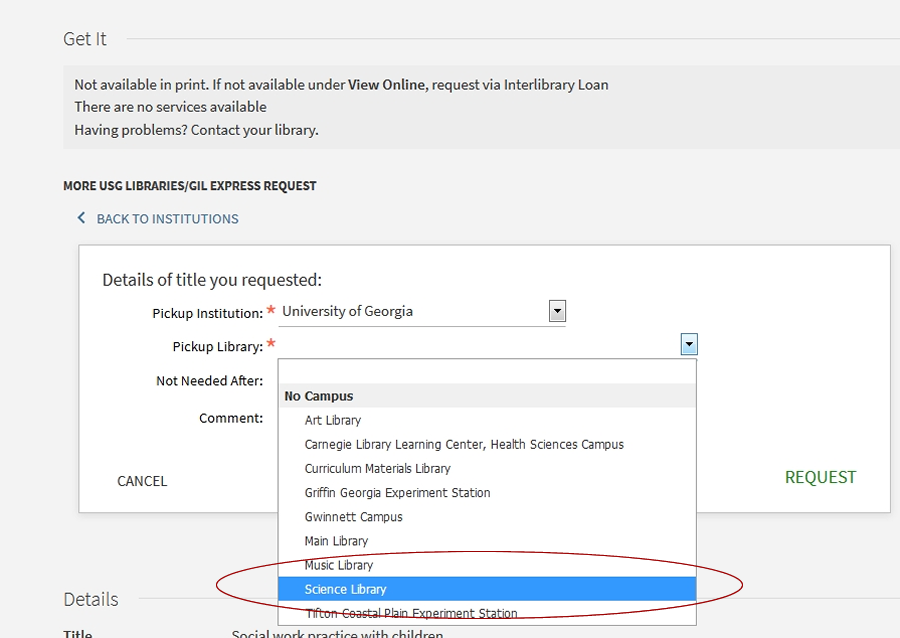Select Griffin Georgia Experiment Station
This screenshot has width=900, height=638.
point(397,492)
